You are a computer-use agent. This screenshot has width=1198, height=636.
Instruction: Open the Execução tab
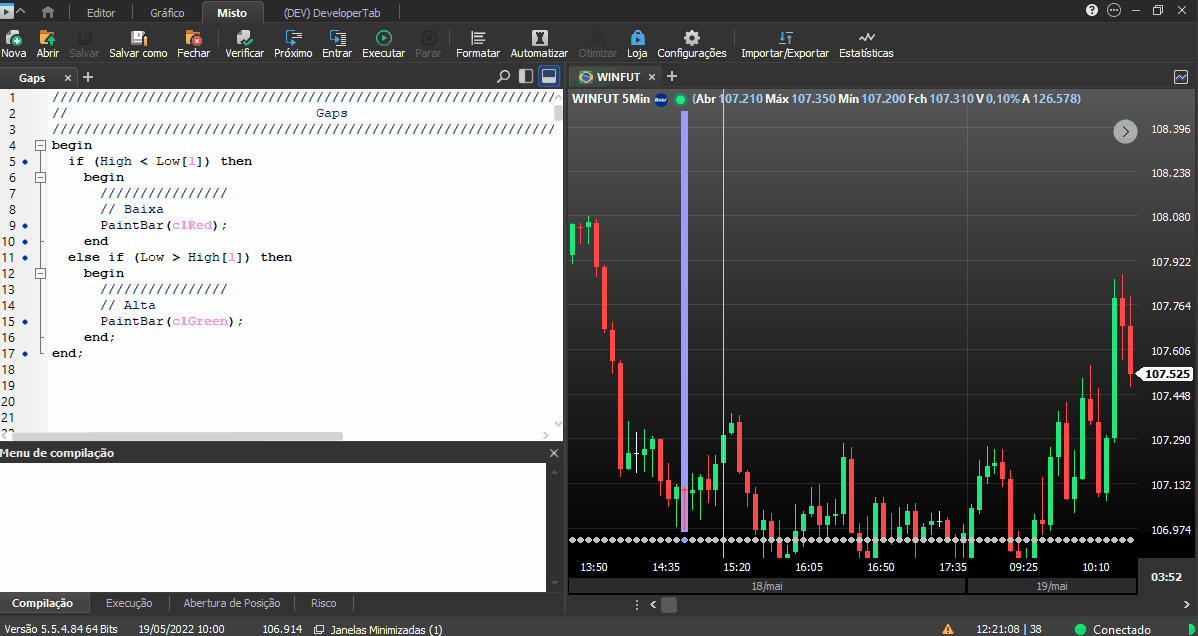(129, 603)
